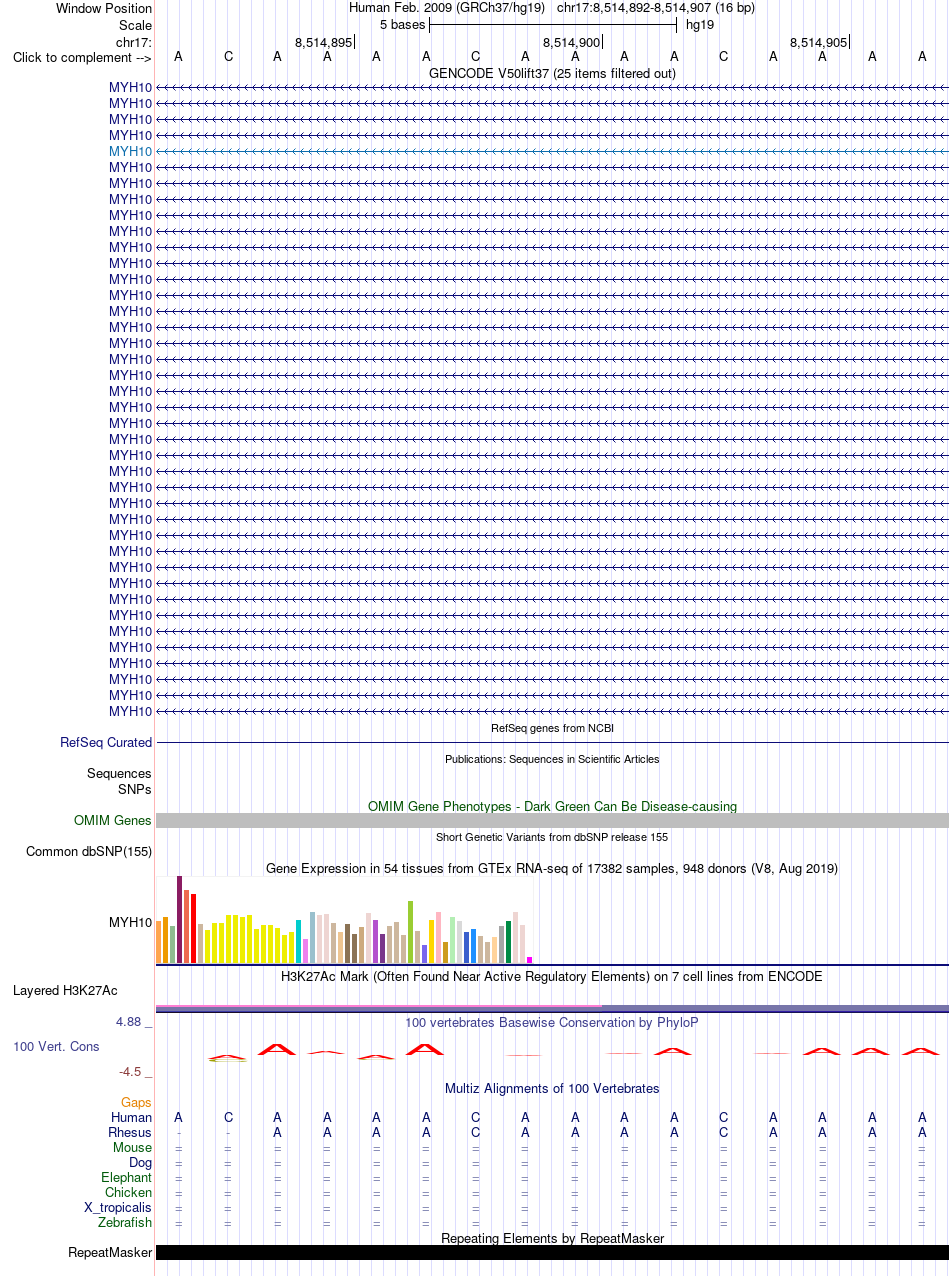The image size is (950, 1276).
Task: Click the chr17:8,514,892-8,514,907 (16 bp) position text
Action: (656, 8)
